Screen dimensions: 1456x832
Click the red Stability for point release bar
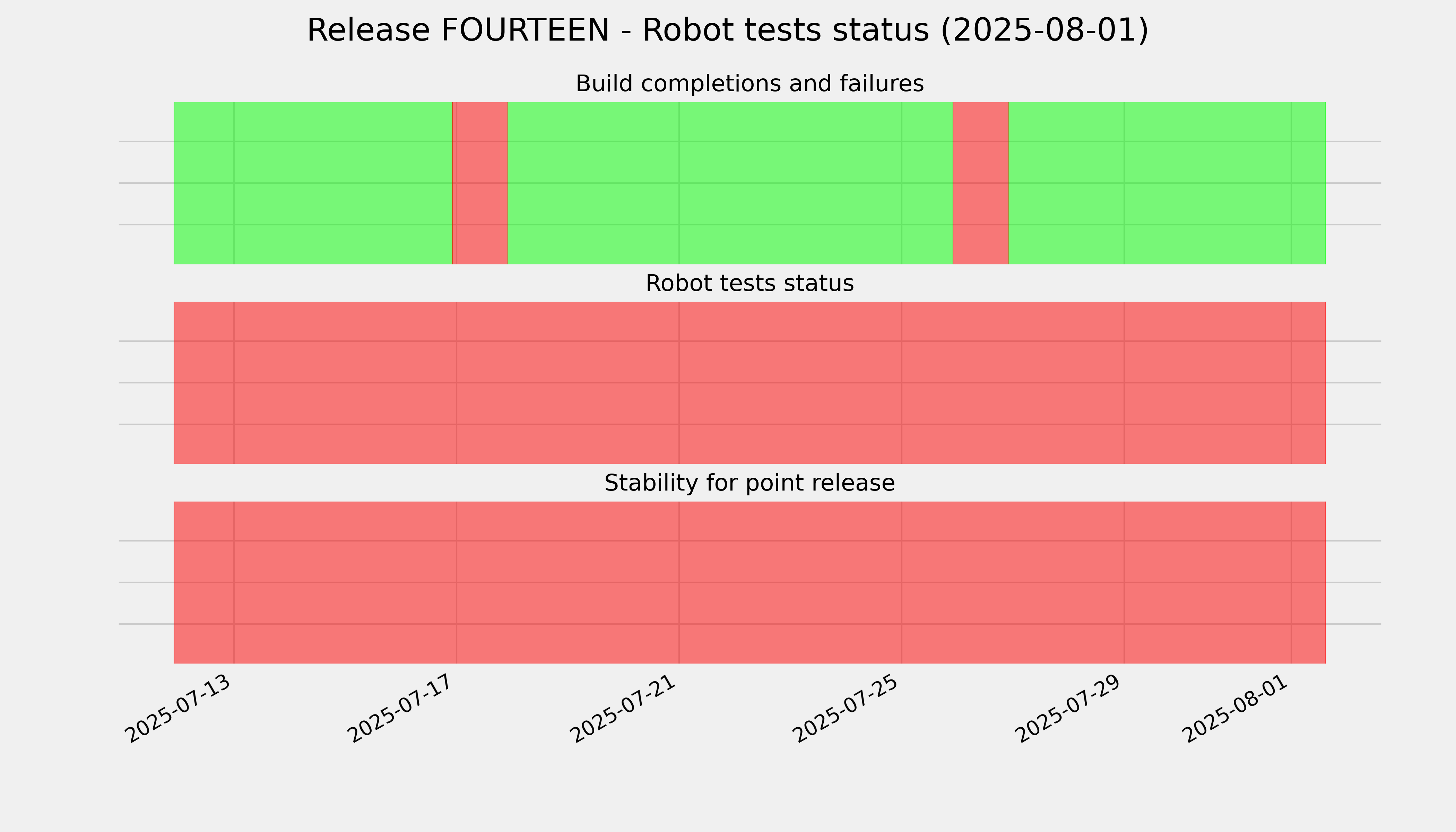coord(750,582)
